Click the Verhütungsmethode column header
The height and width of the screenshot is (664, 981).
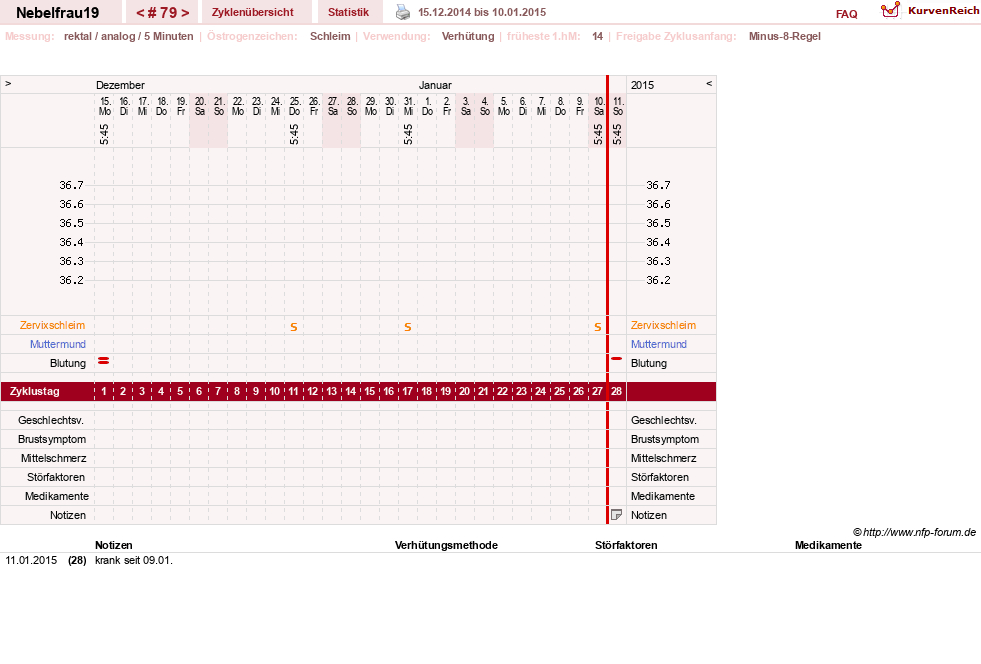tap(446, 545)
